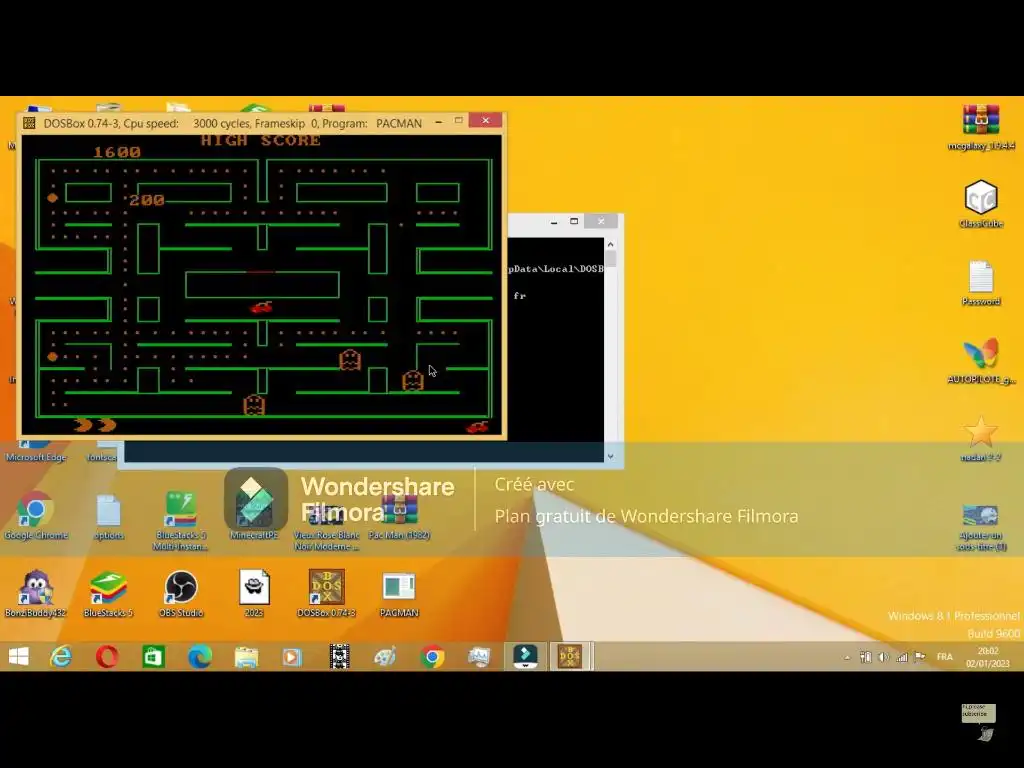Launch BlueStacks 5 Multi-Instance shortcut
The height and width of the screenshot is (768, 1024).
[180, 520]
